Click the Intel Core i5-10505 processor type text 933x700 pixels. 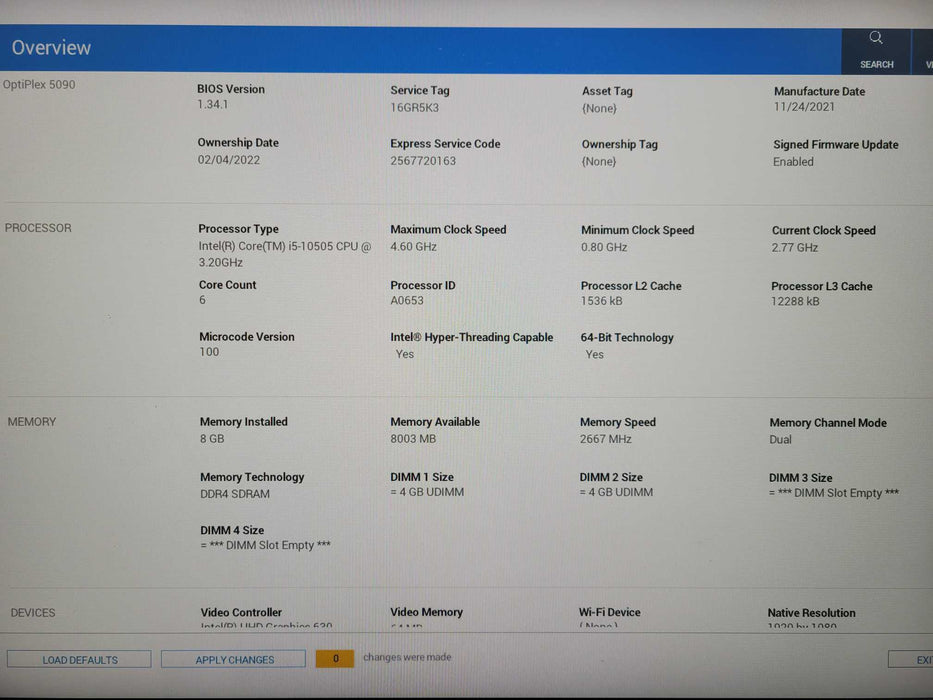point(285,254)
